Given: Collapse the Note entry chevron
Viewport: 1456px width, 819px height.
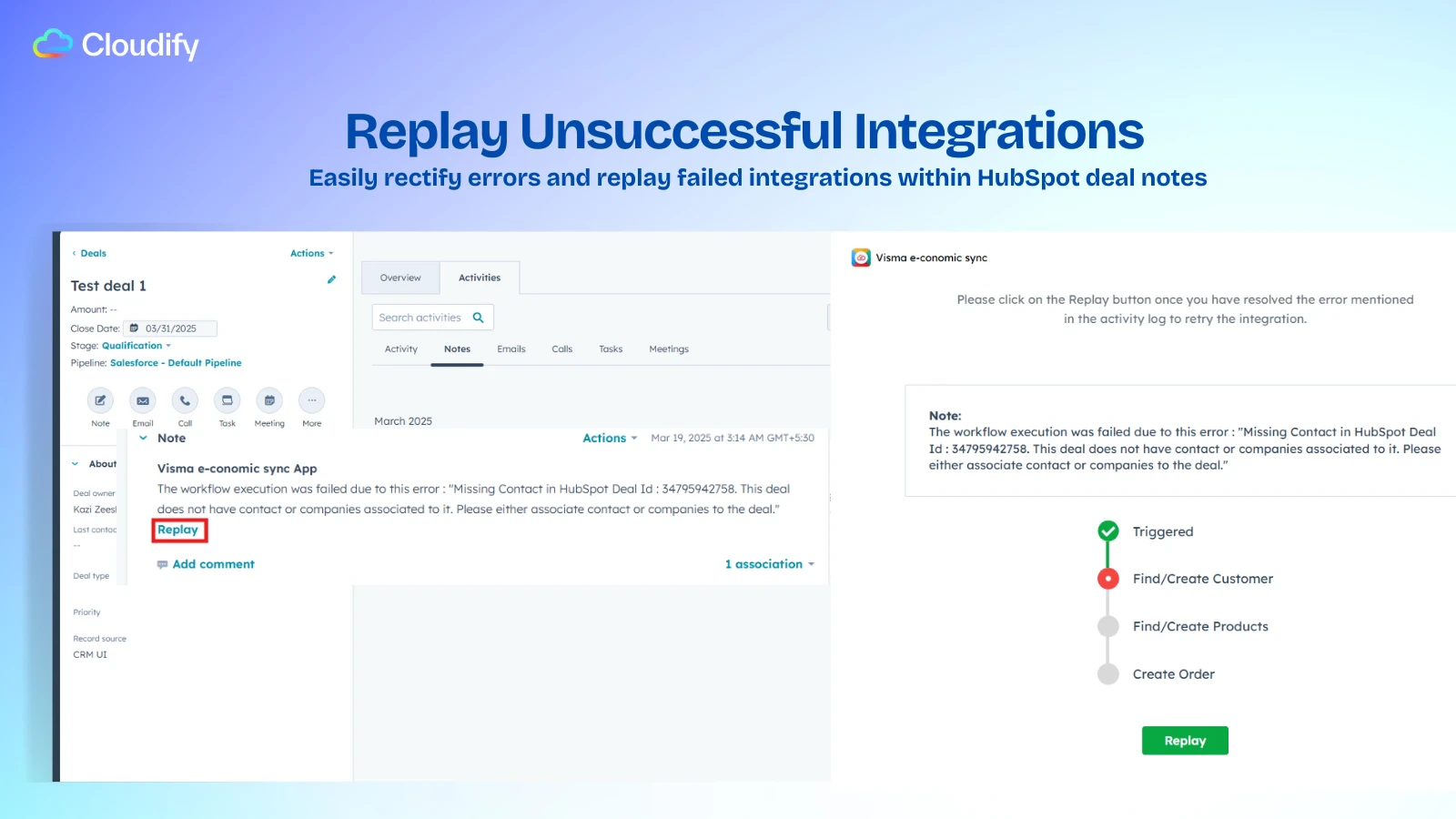Looking at the screenshot, I should (143, 438).
